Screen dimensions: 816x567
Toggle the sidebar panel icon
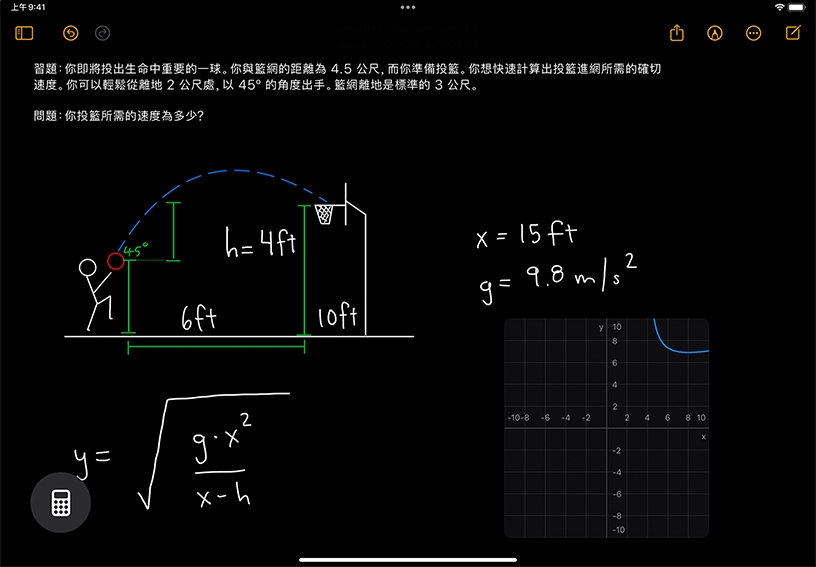(x=25, y=33)
